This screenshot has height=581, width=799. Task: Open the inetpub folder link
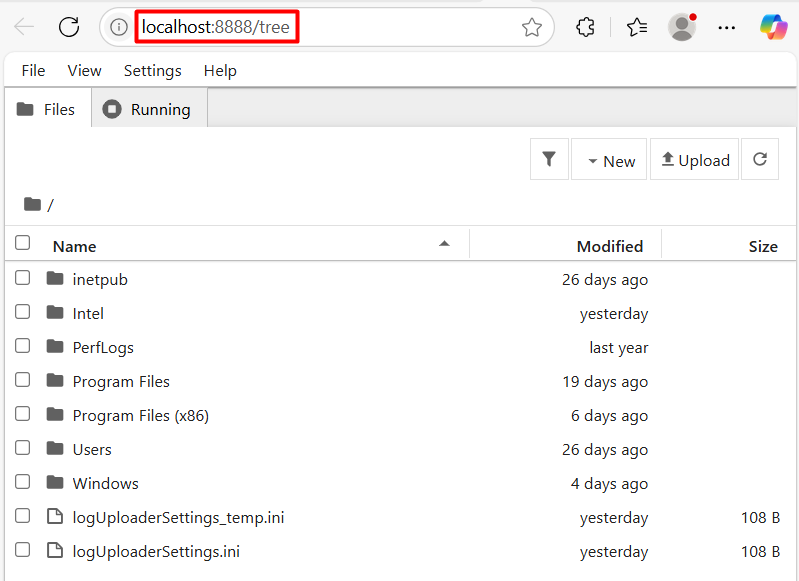coord(100,279)
